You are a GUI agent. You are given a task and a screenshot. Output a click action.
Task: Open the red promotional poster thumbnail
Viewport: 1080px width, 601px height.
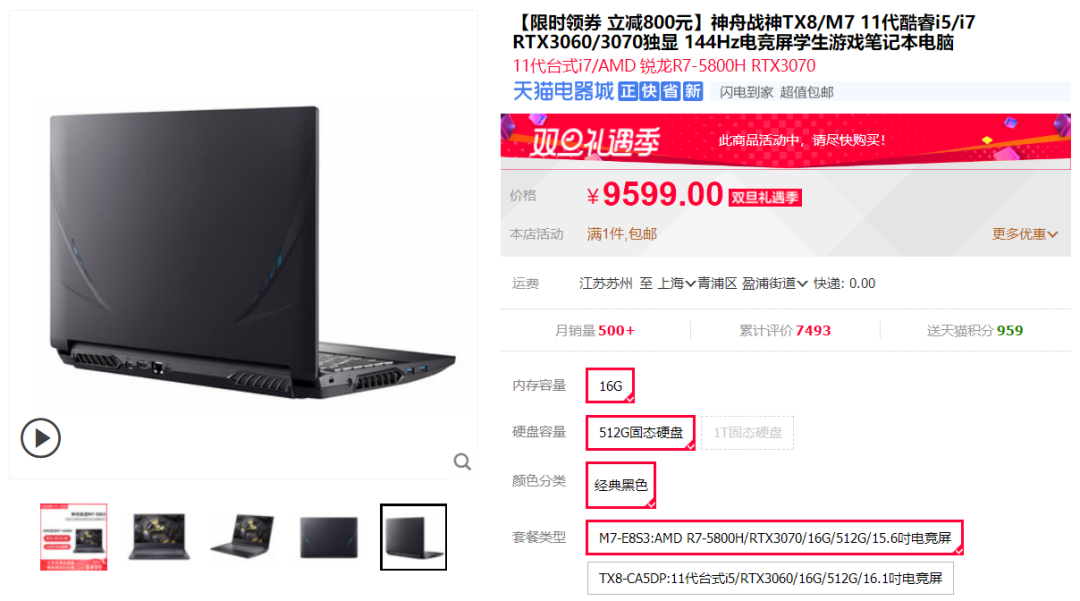[x=74, y=537]
